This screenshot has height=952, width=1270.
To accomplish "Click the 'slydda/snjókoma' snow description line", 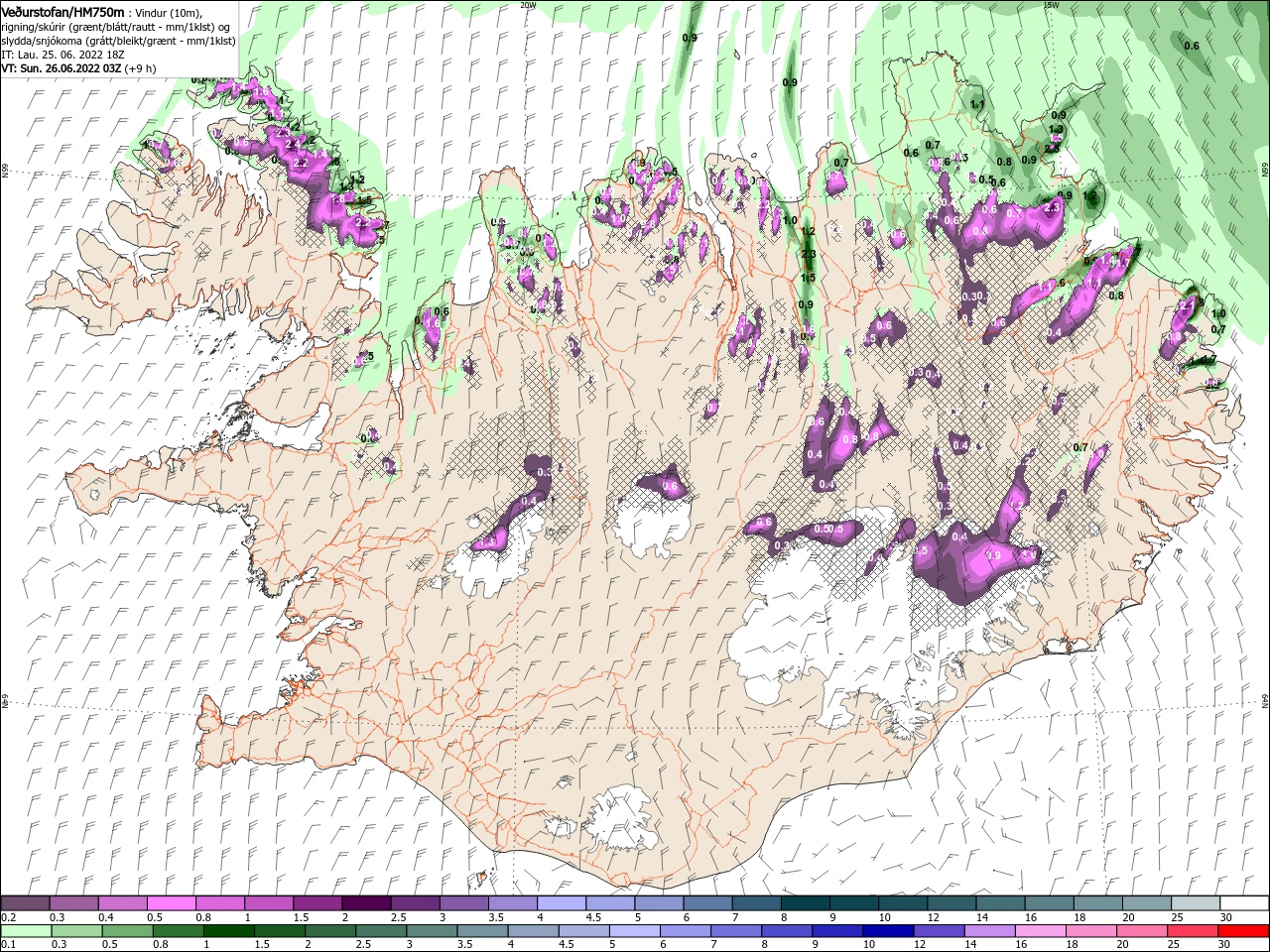I will pos(118,42).
